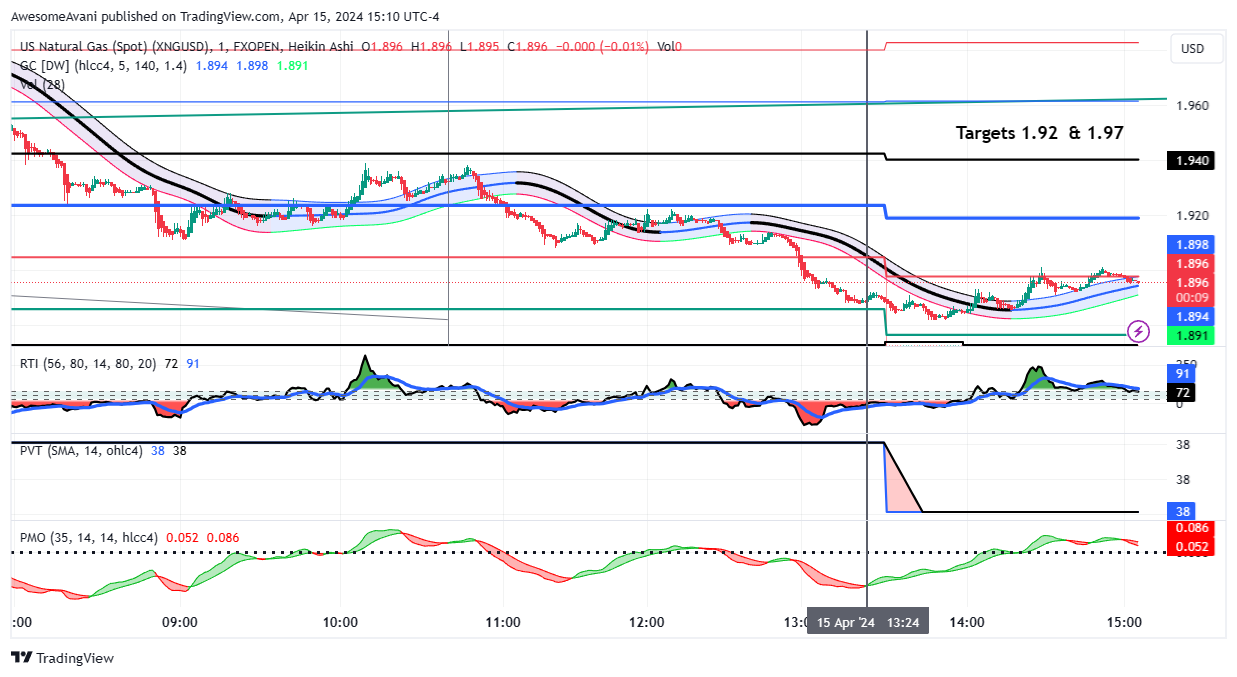Click the black 1.940 price scale label
Screen dimensions: 1237x677
[x=1191, y=160]
